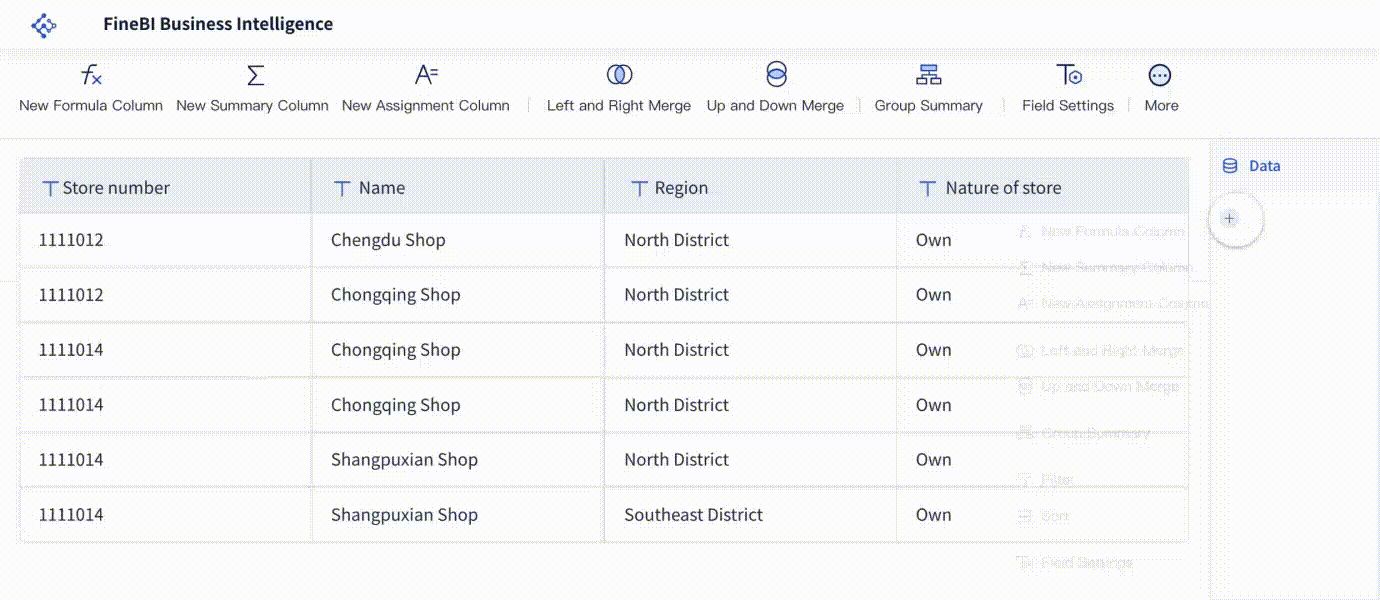Click the round plus add-step button
Screen dimensions: 1380x600
coord(1230,219)
